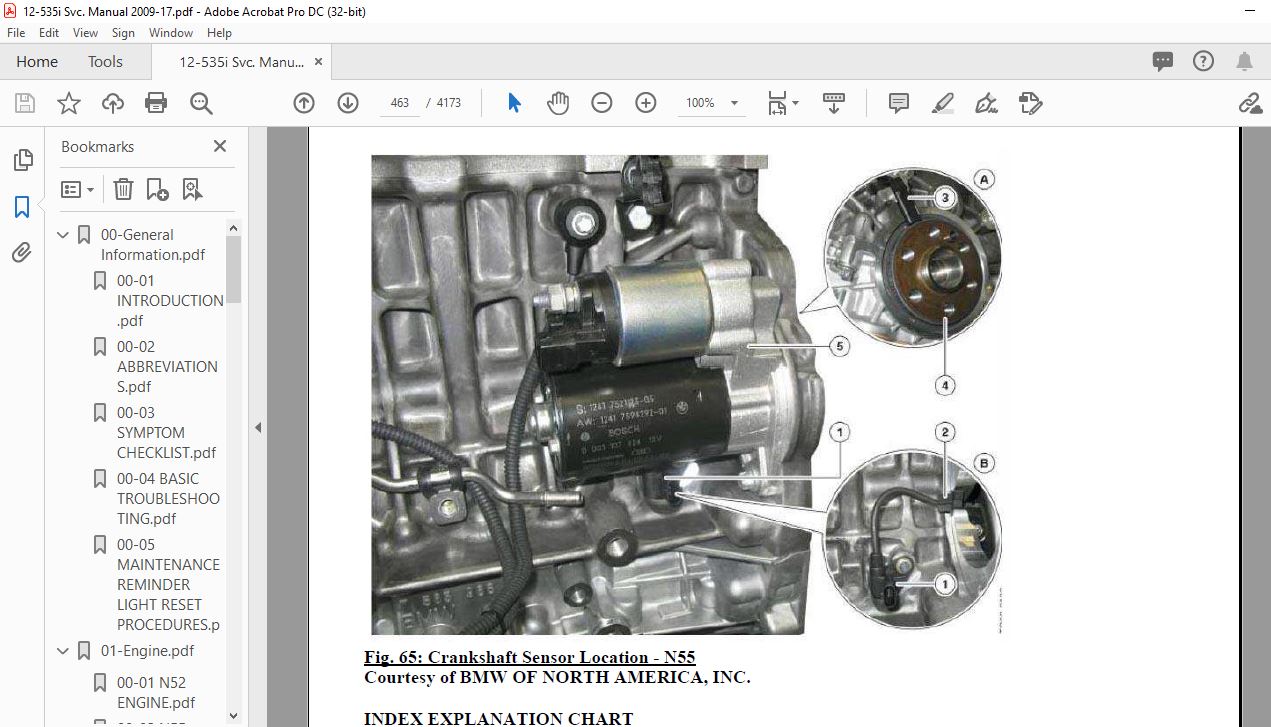Open bookmark 00-03 SYMPTOM CHECKLIST.pdf
The image size is (1271, 727).
coord(166,433)
